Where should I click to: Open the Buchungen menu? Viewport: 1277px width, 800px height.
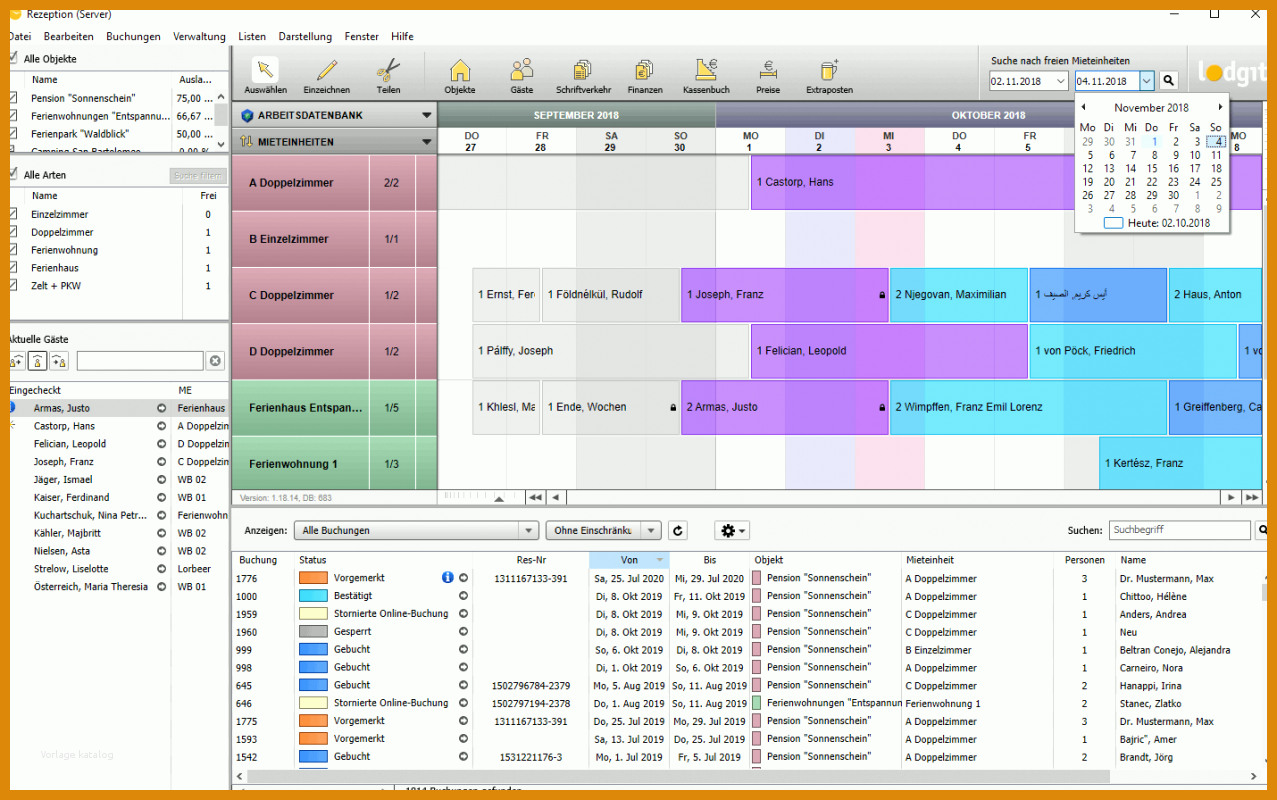[x=133, y=36]
